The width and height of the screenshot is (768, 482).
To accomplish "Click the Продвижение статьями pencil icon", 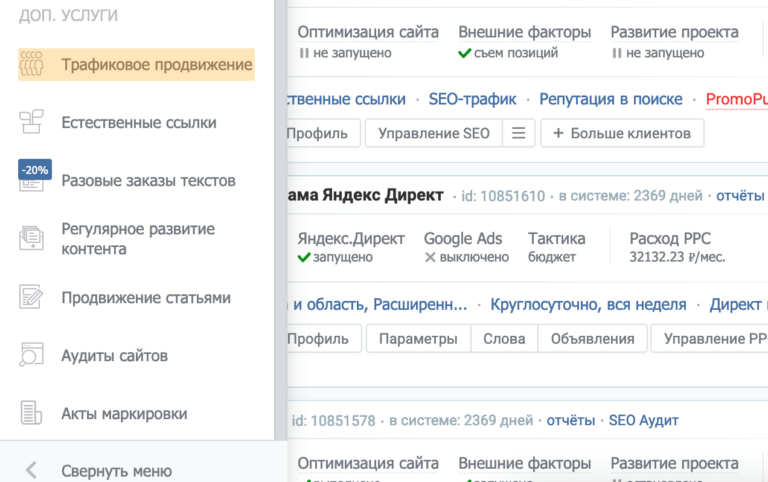I will pos(31,297).
